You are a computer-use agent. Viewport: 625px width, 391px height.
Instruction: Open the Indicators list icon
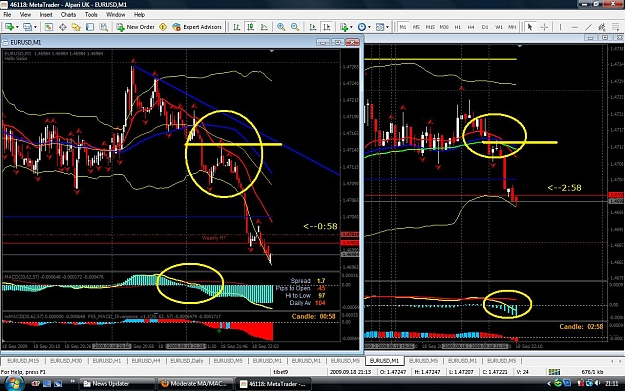(x=344, y=27)
